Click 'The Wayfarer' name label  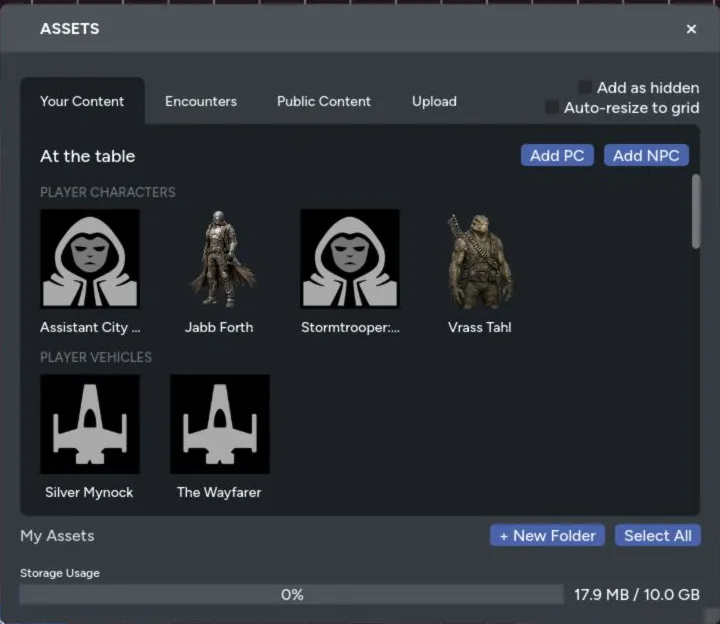(219, 492)
